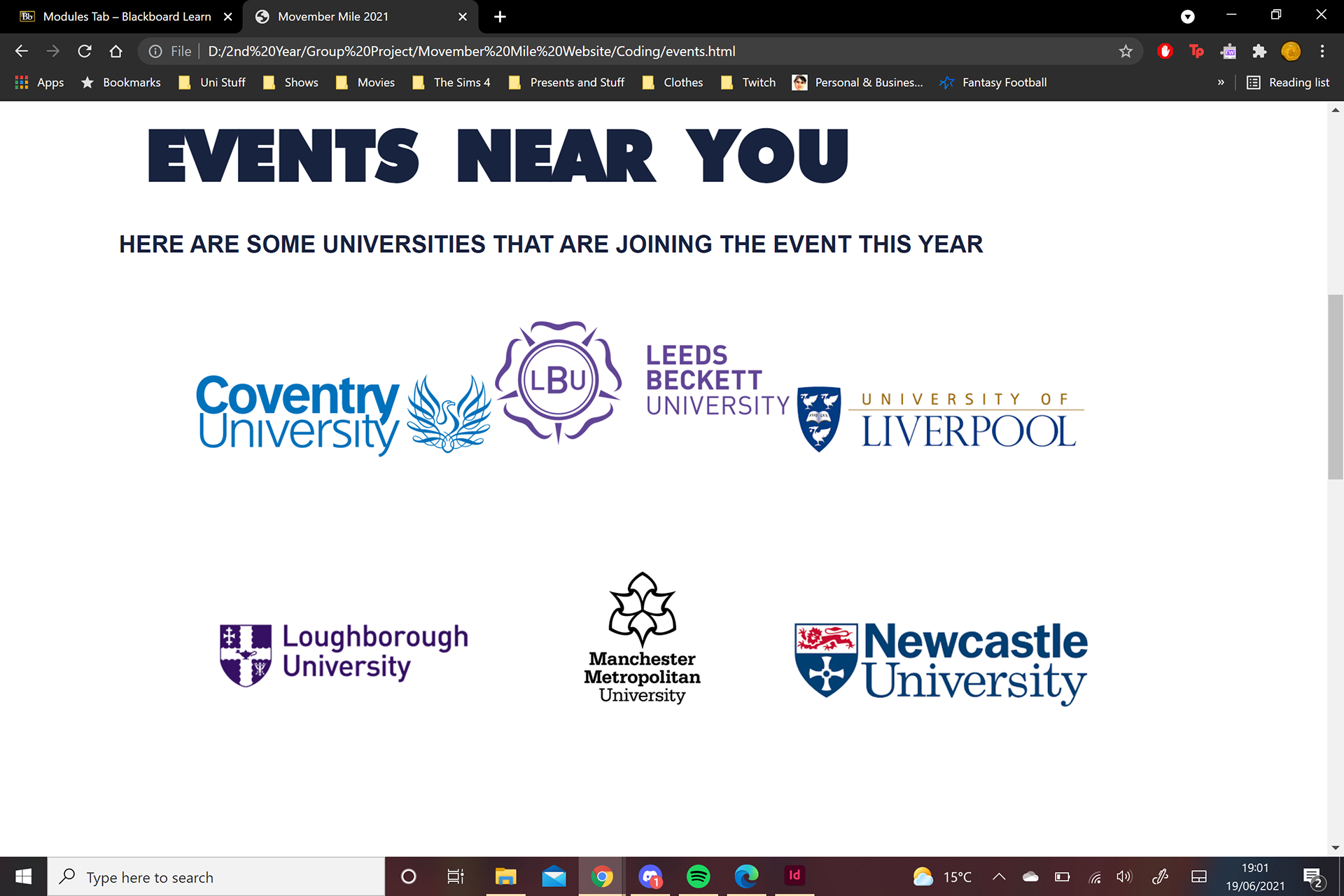Open the volume control in tray
Screen dimensions: 1344x896
click(1124, 876)
